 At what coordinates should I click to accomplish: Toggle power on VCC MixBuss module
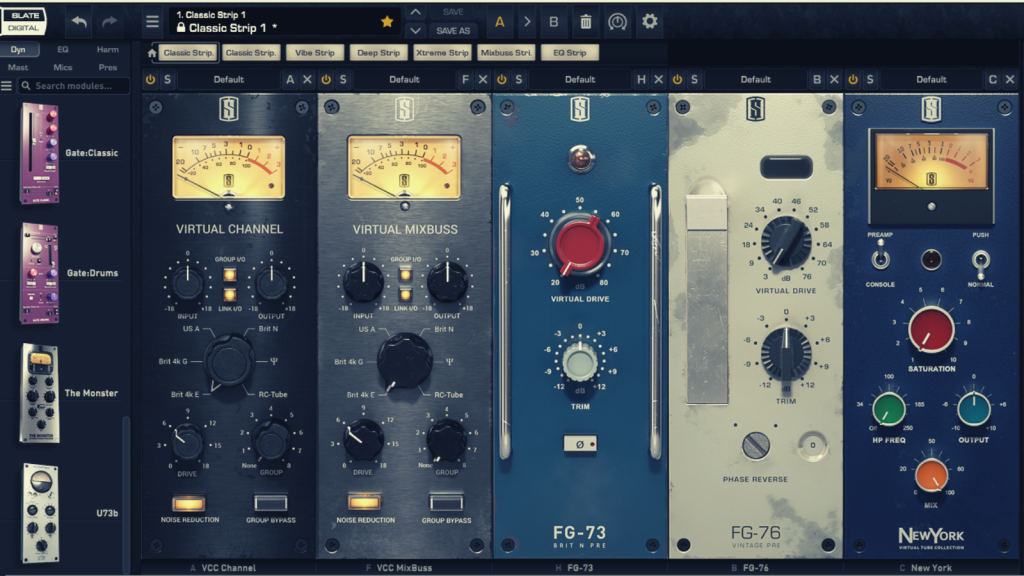pyautogui.click(x=326, y=79)
